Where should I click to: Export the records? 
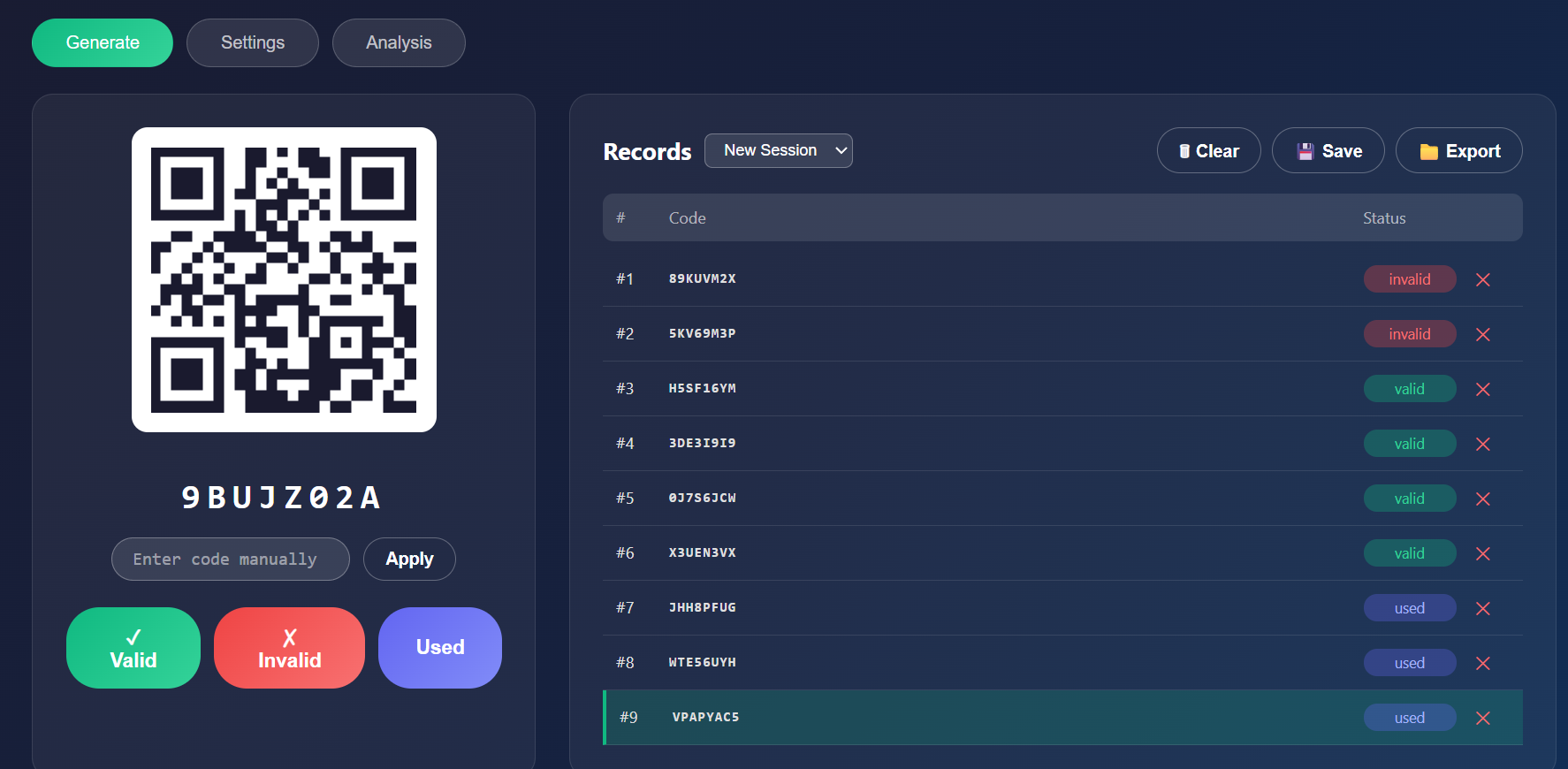[1458, 150]
